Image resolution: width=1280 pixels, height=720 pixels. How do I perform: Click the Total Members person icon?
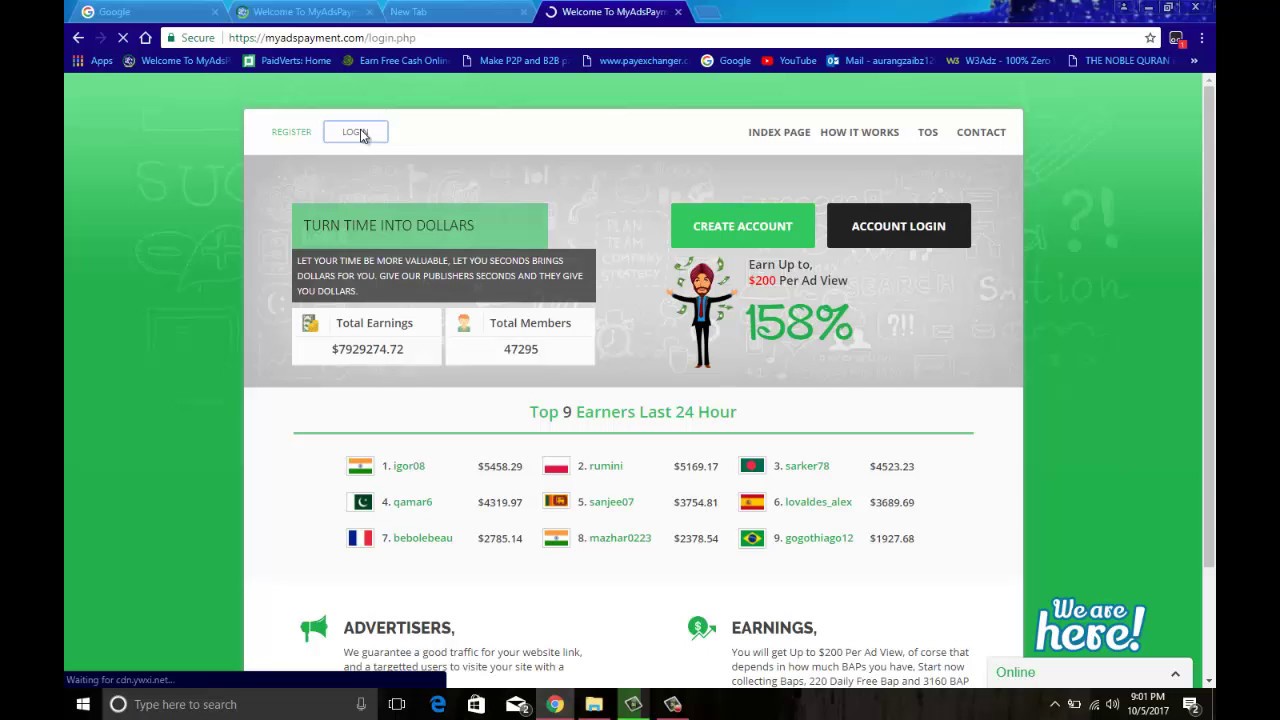click(x=464, y=323)
